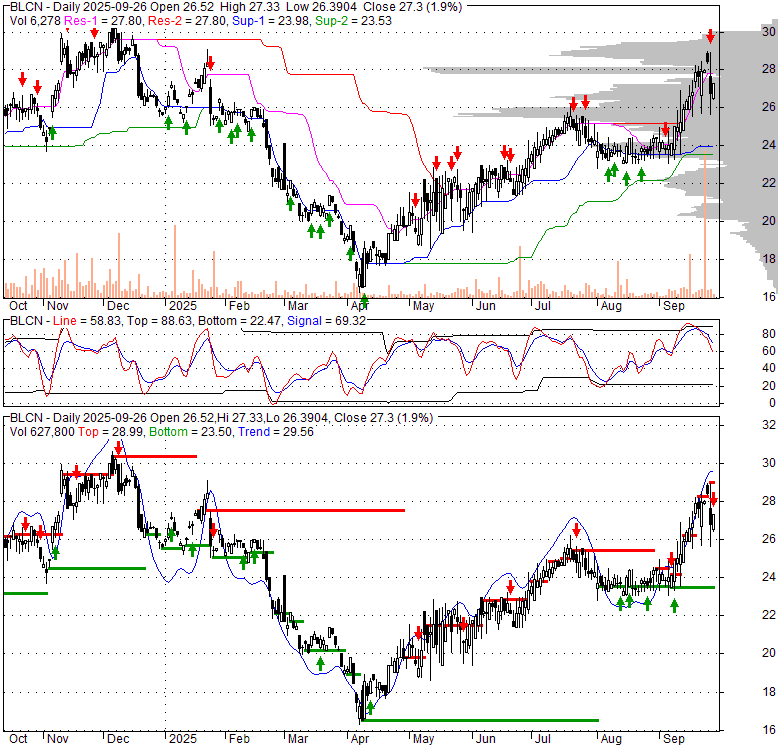
Task: Click the Signal = 69.32 indicator label
Action: tap(326, 321)
